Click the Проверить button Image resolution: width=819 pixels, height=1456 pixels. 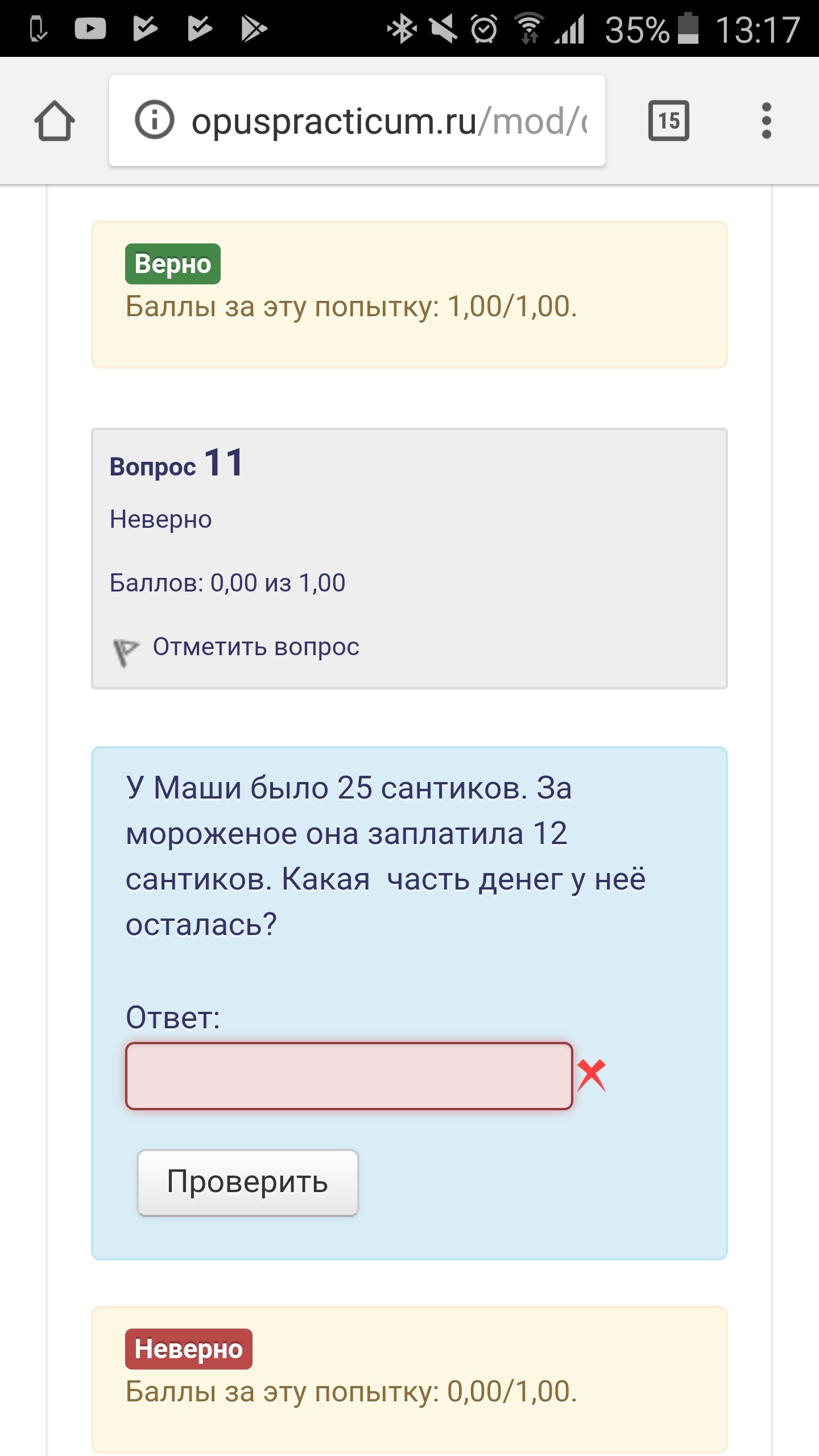(248, 1182)
